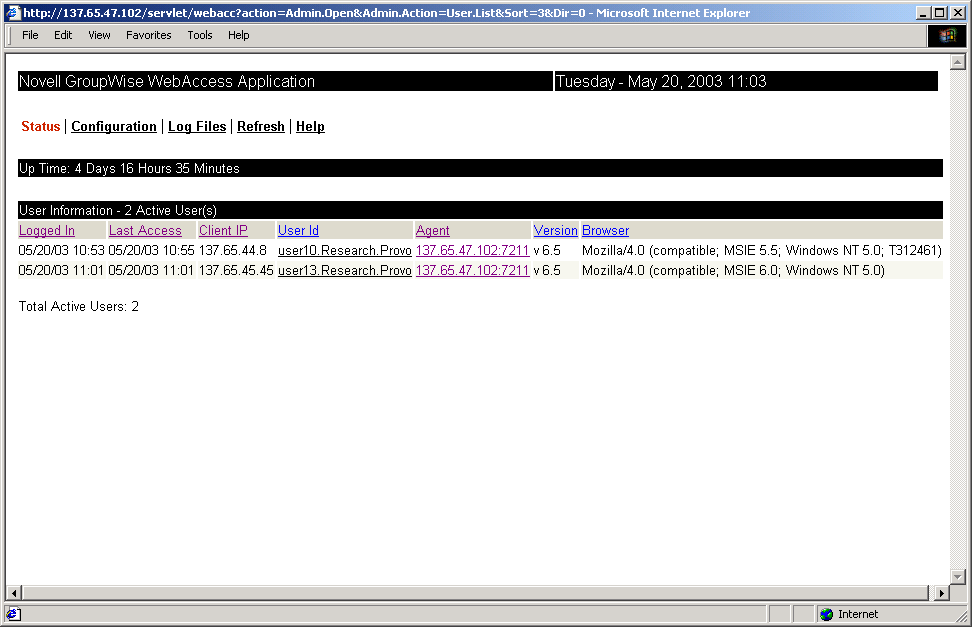
Task: Open details for user10.Research.Provo
Action: coord(344,251)
